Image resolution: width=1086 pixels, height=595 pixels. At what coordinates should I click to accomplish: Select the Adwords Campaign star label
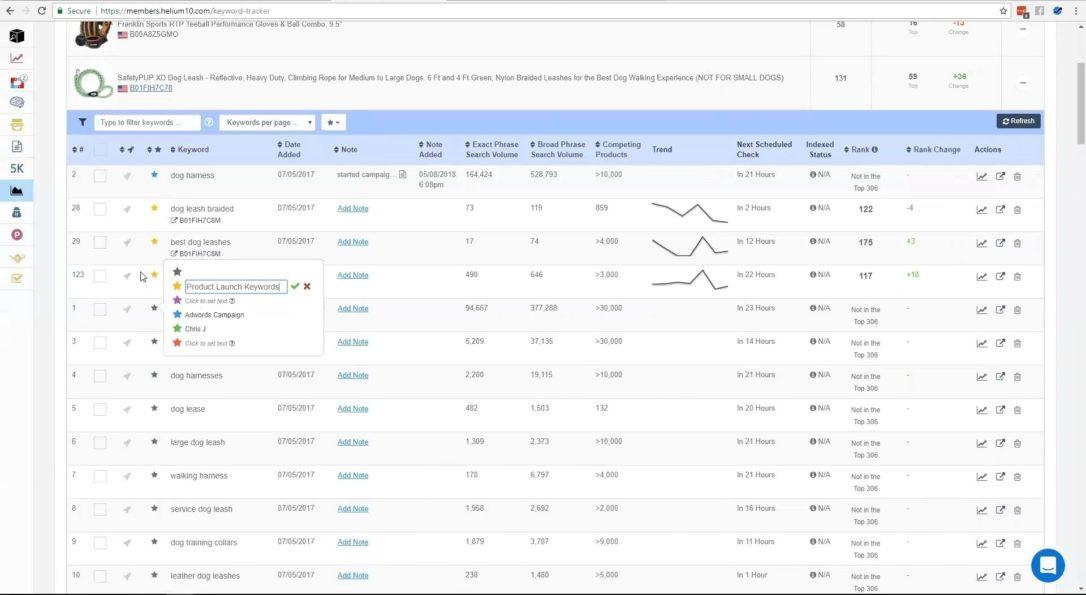click(214, 314)
